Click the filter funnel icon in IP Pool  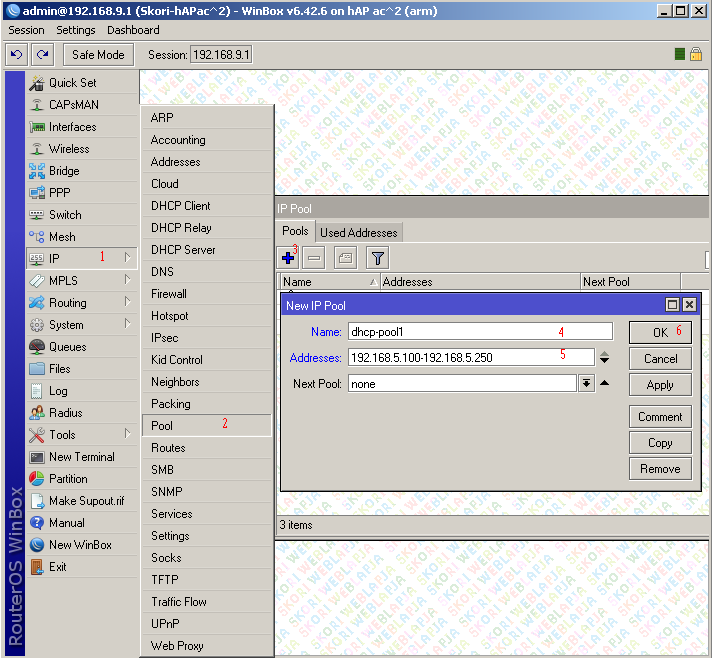click(x=377, y=258)
